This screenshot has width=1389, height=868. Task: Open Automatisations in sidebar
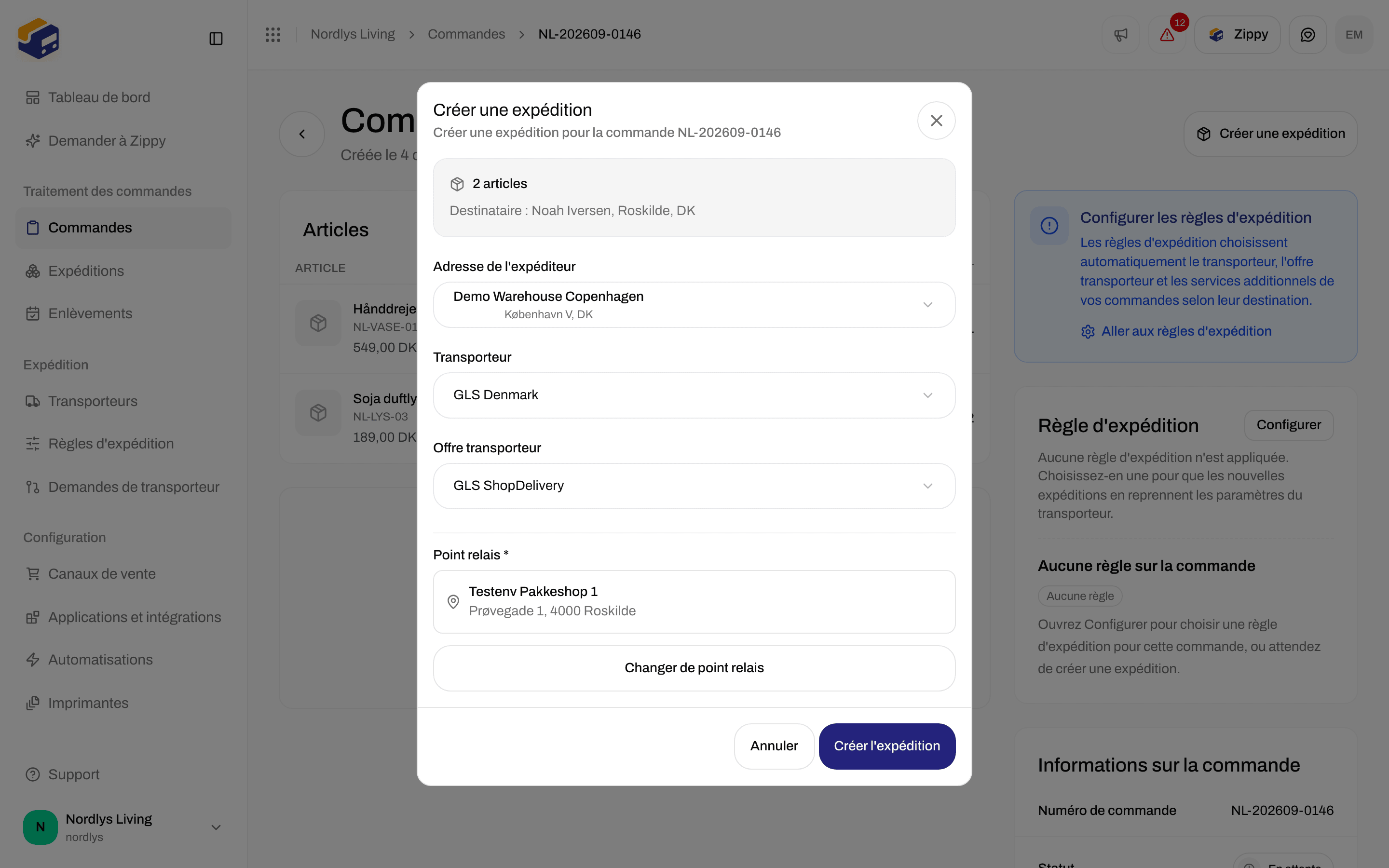123,660
